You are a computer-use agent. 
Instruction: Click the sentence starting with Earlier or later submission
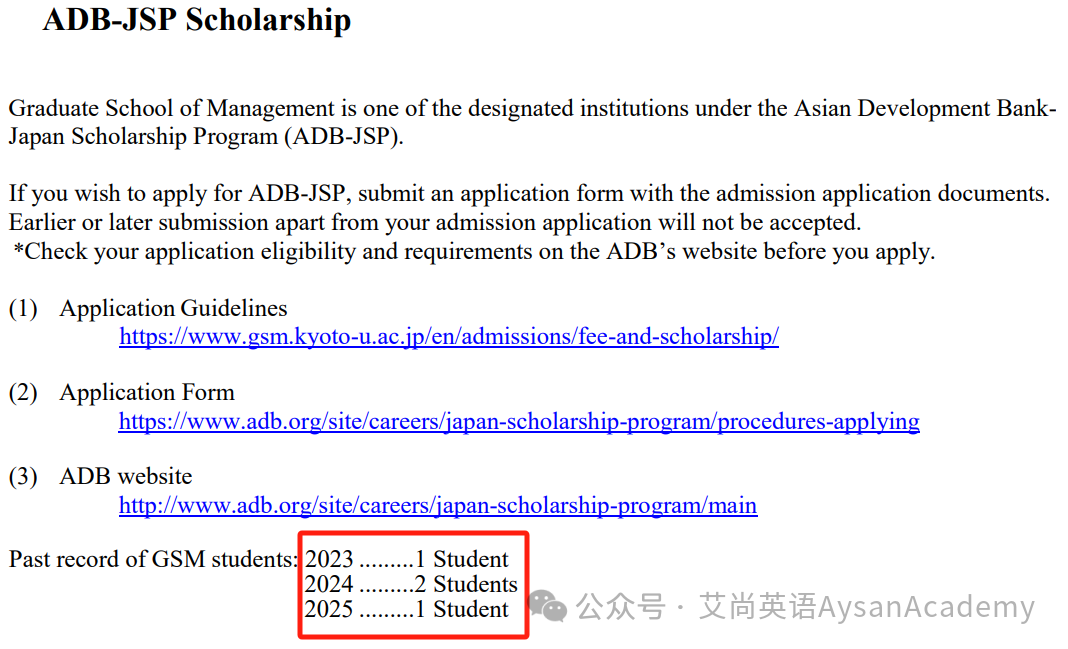pyautogui.click(x=435, y=223)
